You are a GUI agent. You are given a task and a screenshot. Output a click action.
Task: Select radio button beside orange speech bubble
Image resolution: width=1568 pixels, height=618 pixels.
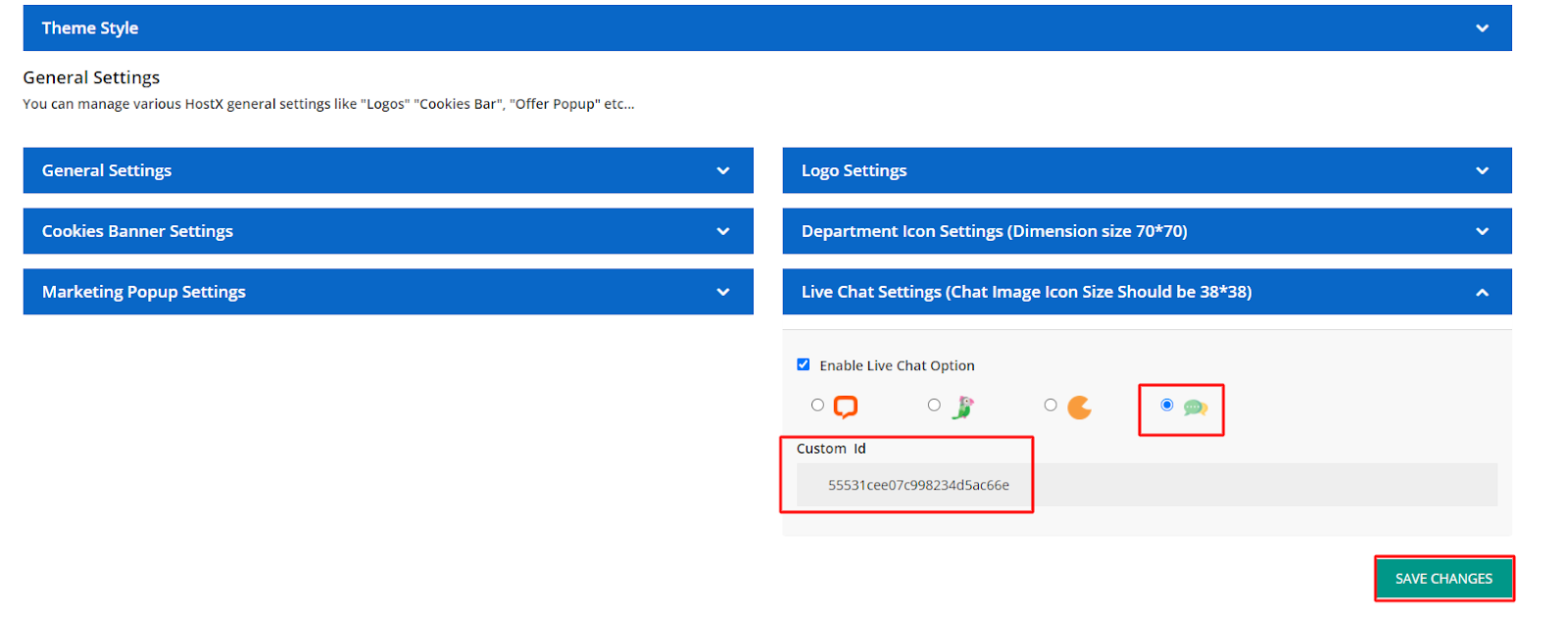pyautogui.click(x=817, y=404)
